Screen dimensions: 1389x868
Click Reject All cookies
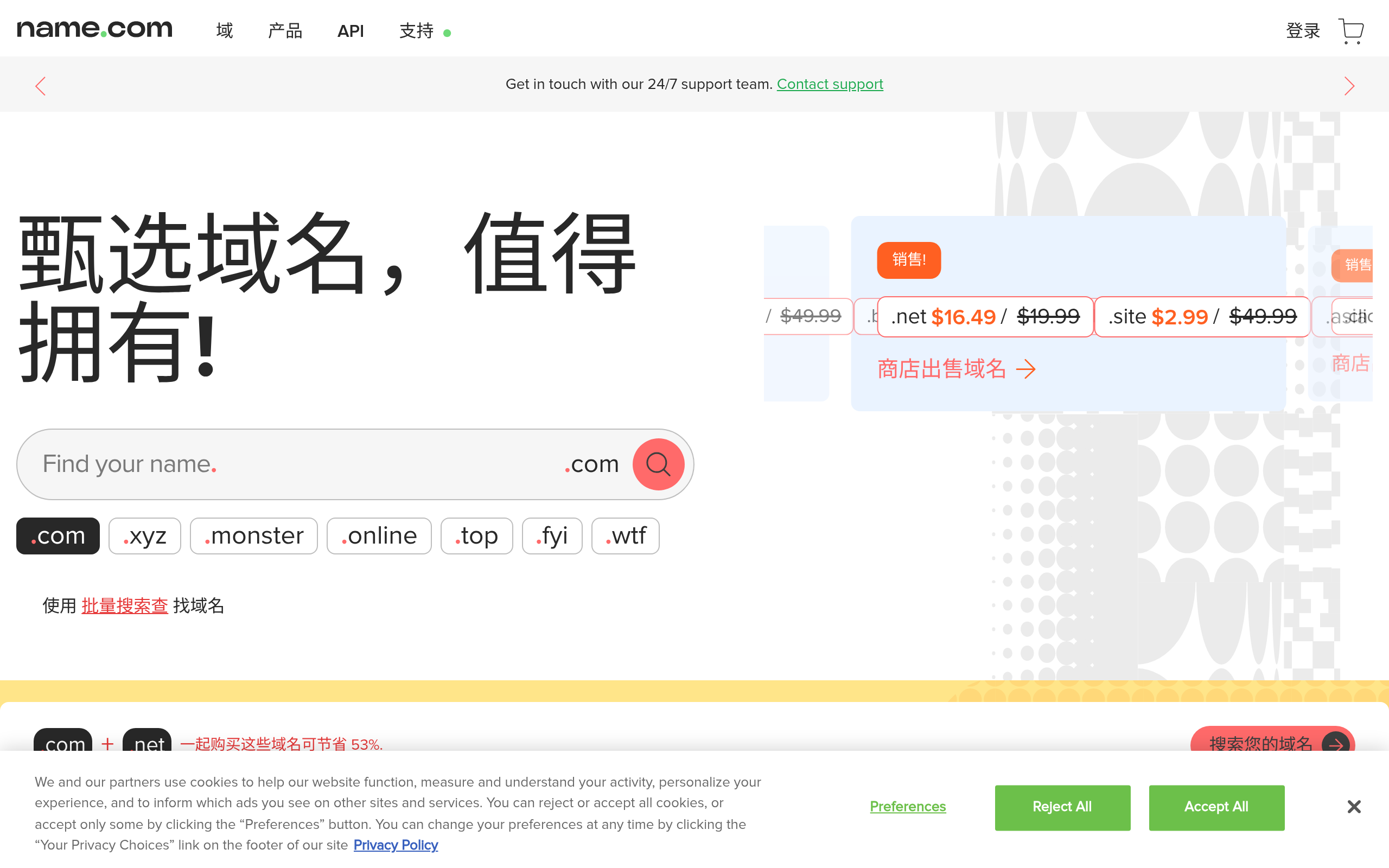point(1062,807)
